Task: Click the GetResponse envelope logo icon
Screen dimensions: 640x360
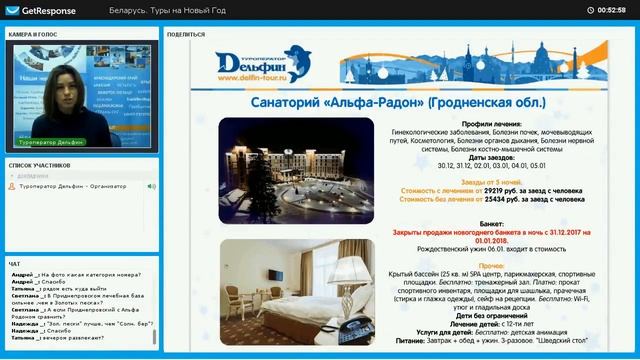Action: tap(12, 10)
